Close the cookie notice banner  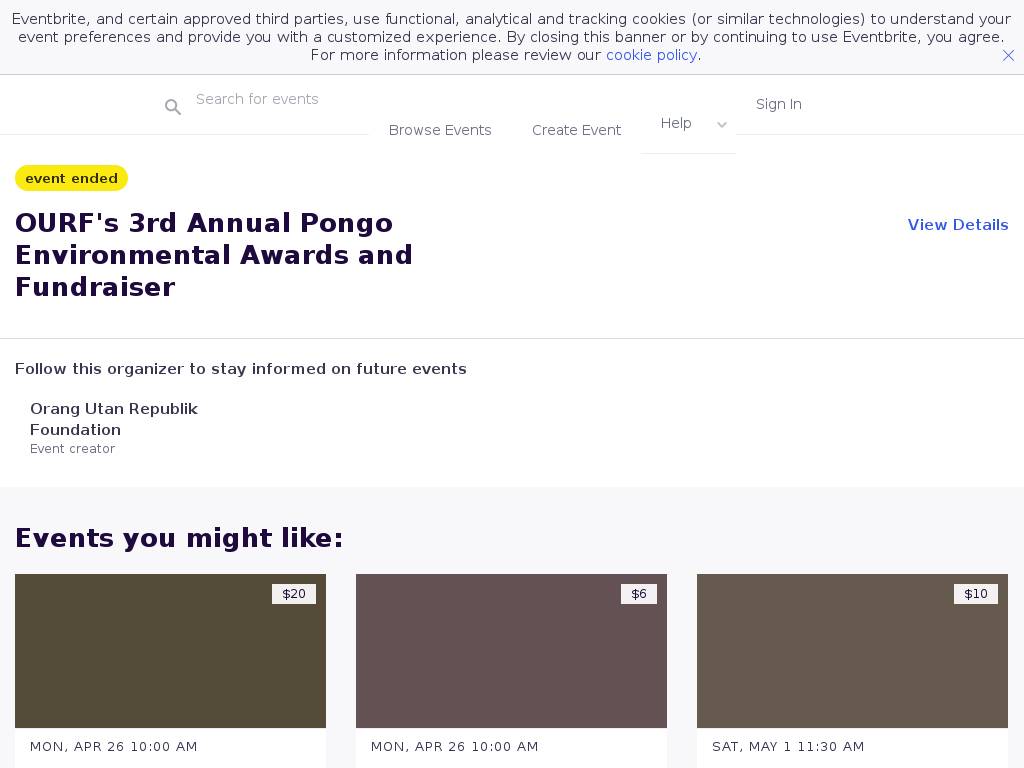click(x=1008, y=56)
